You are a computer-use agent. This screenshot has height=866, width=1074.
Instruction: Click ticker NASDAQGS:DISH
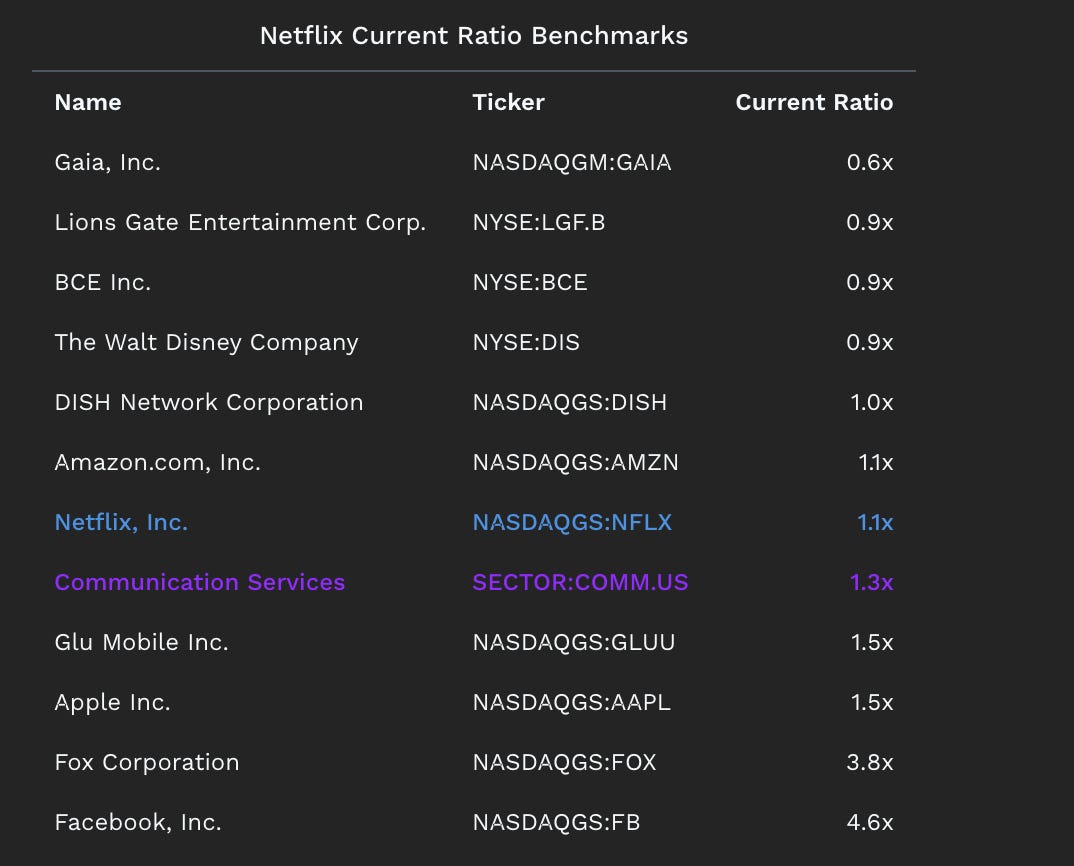pos(570,402)
